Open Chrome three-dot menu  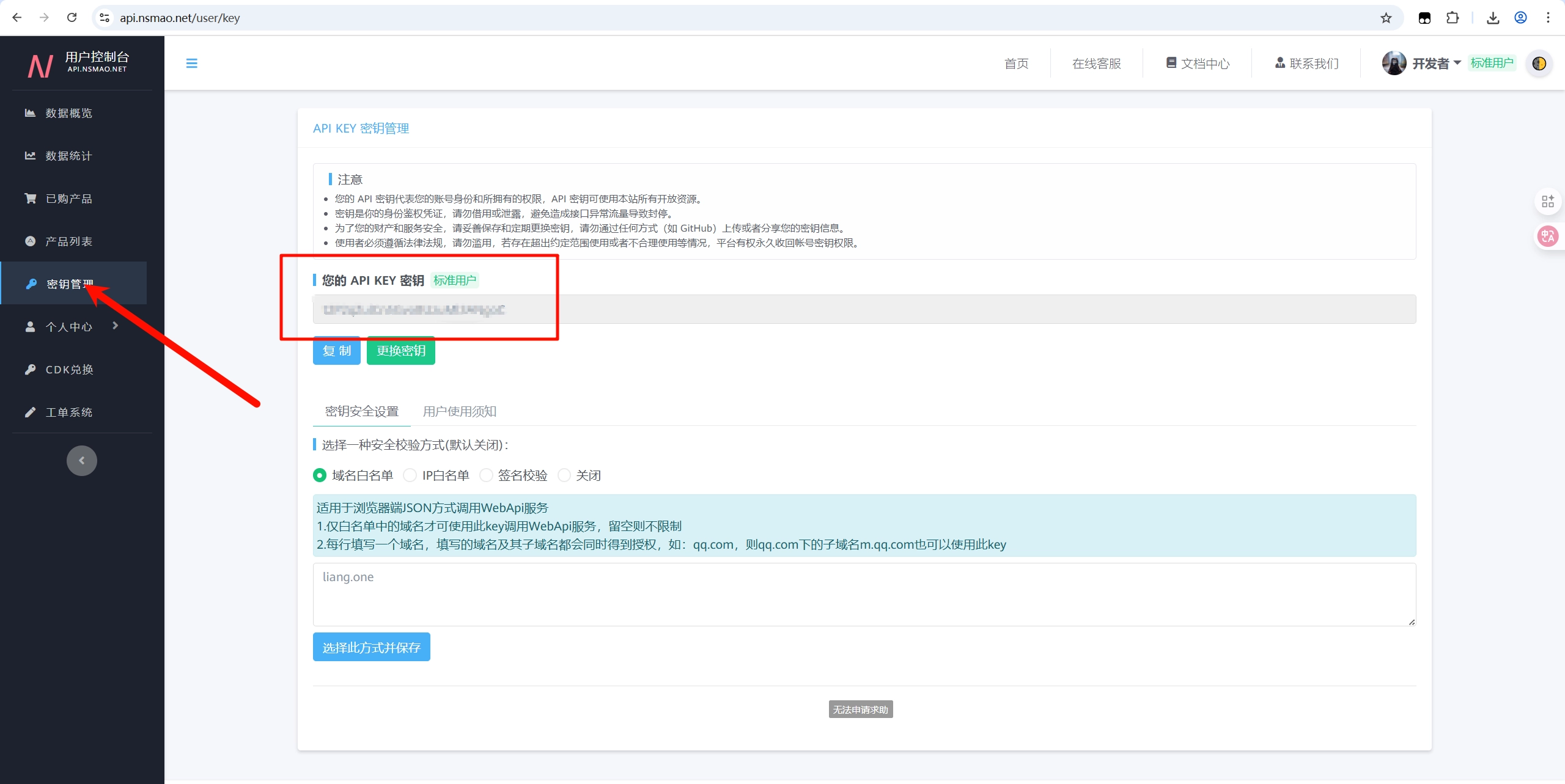(x=1548, y=18)
